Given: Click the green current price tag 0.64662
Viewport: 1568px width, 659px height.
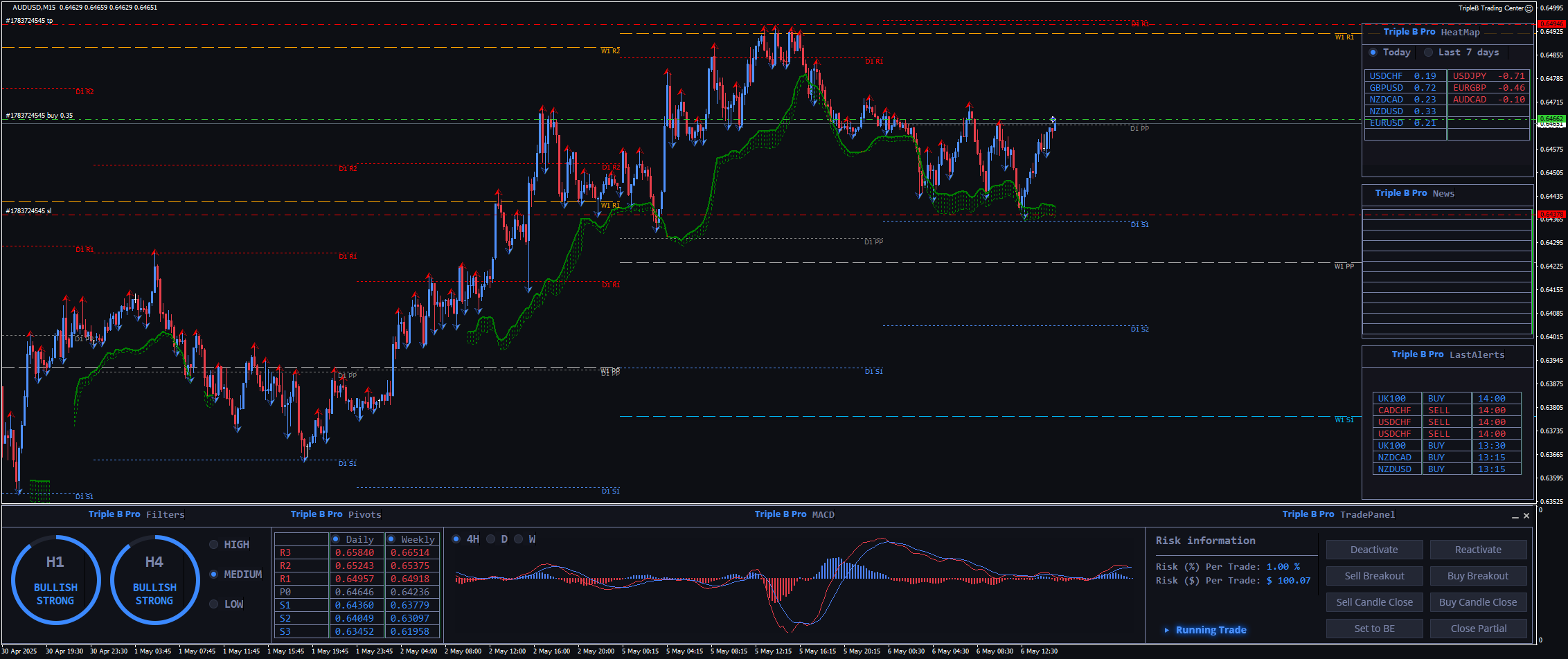Looking at the screenshot, I should [x=1551, y=119].
